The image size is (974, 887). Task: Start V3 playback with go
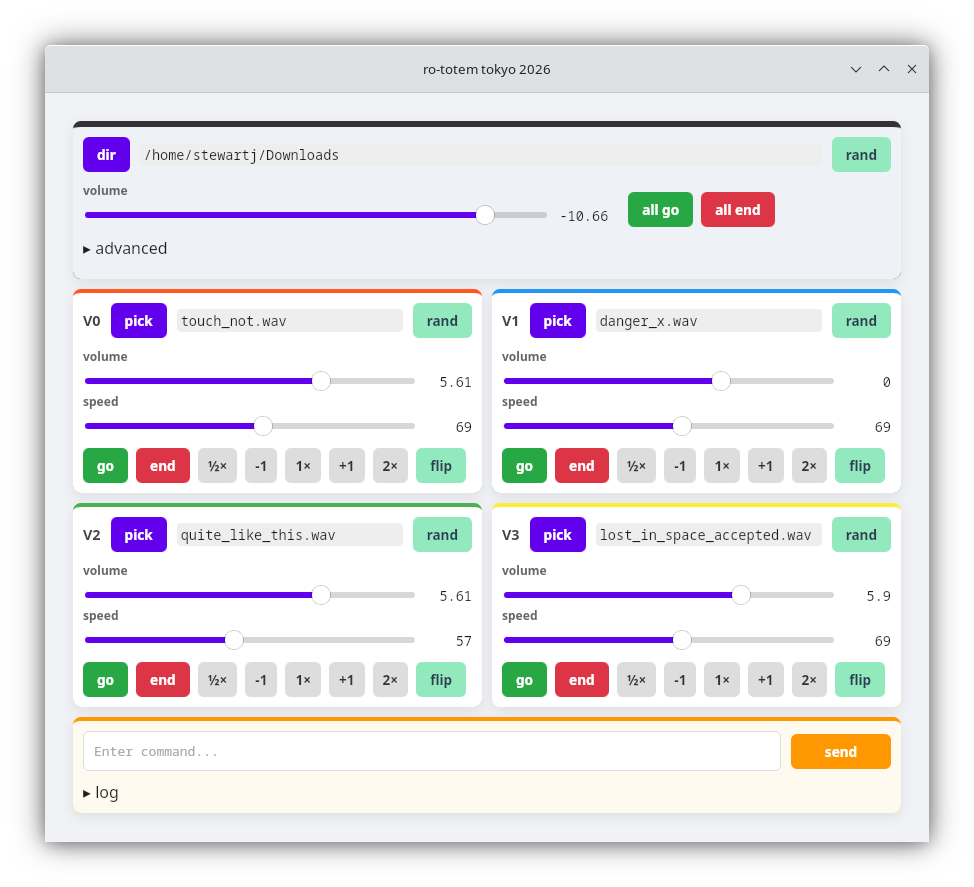tap(524, 680)
